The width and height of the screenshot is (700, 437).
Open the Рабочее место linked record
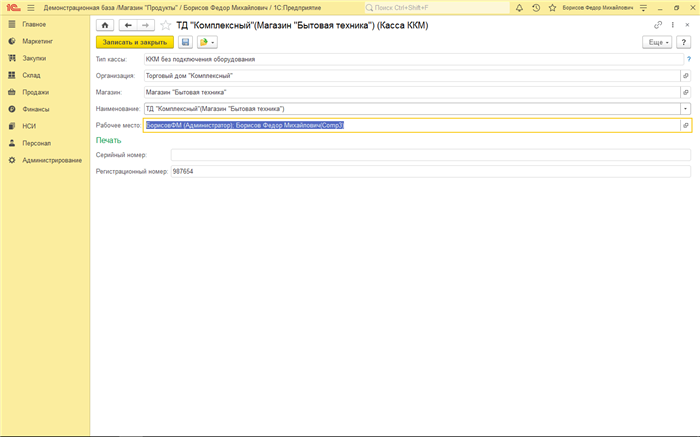686,125
